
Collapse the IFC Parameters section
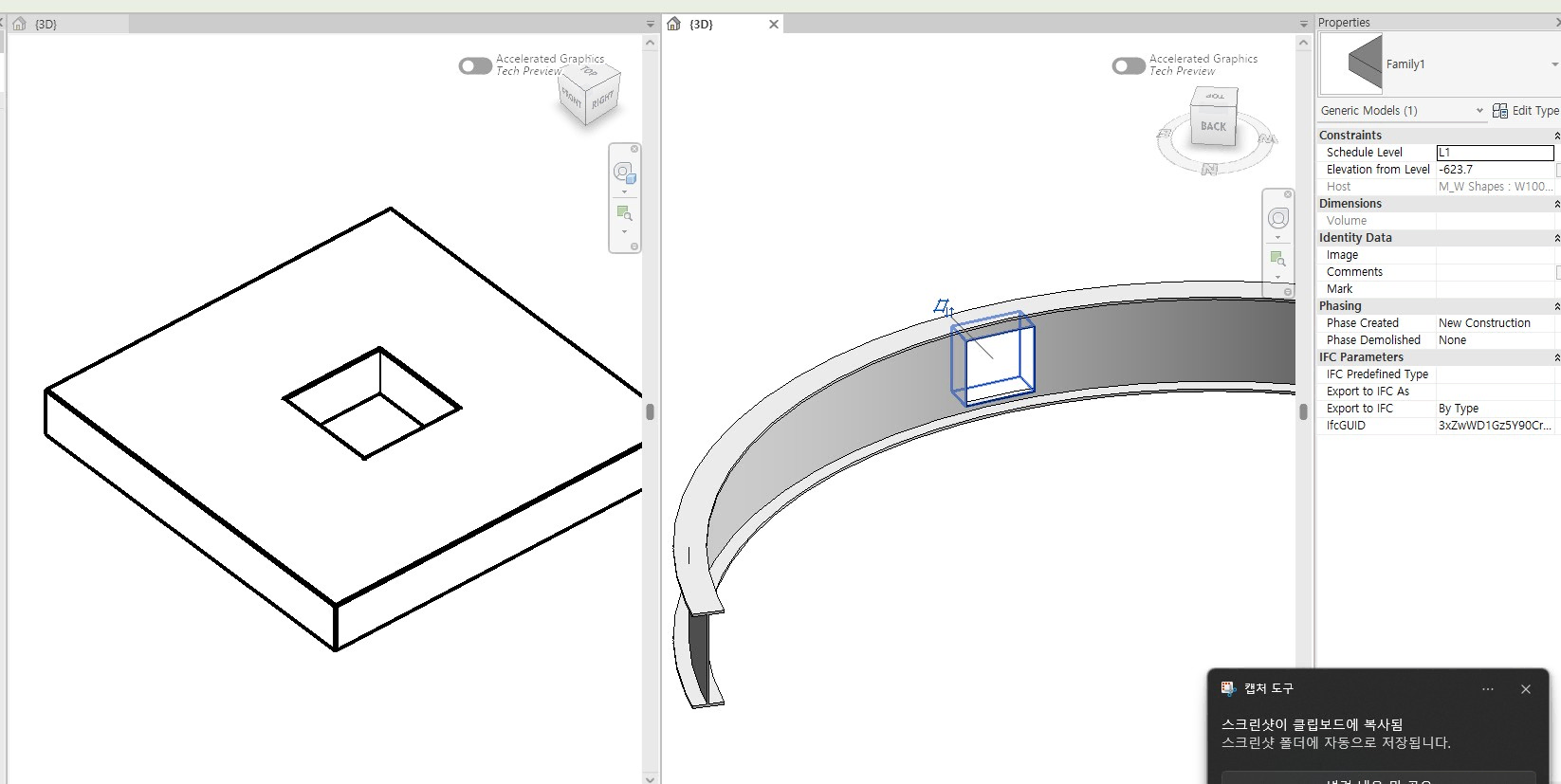(1555, 357)
